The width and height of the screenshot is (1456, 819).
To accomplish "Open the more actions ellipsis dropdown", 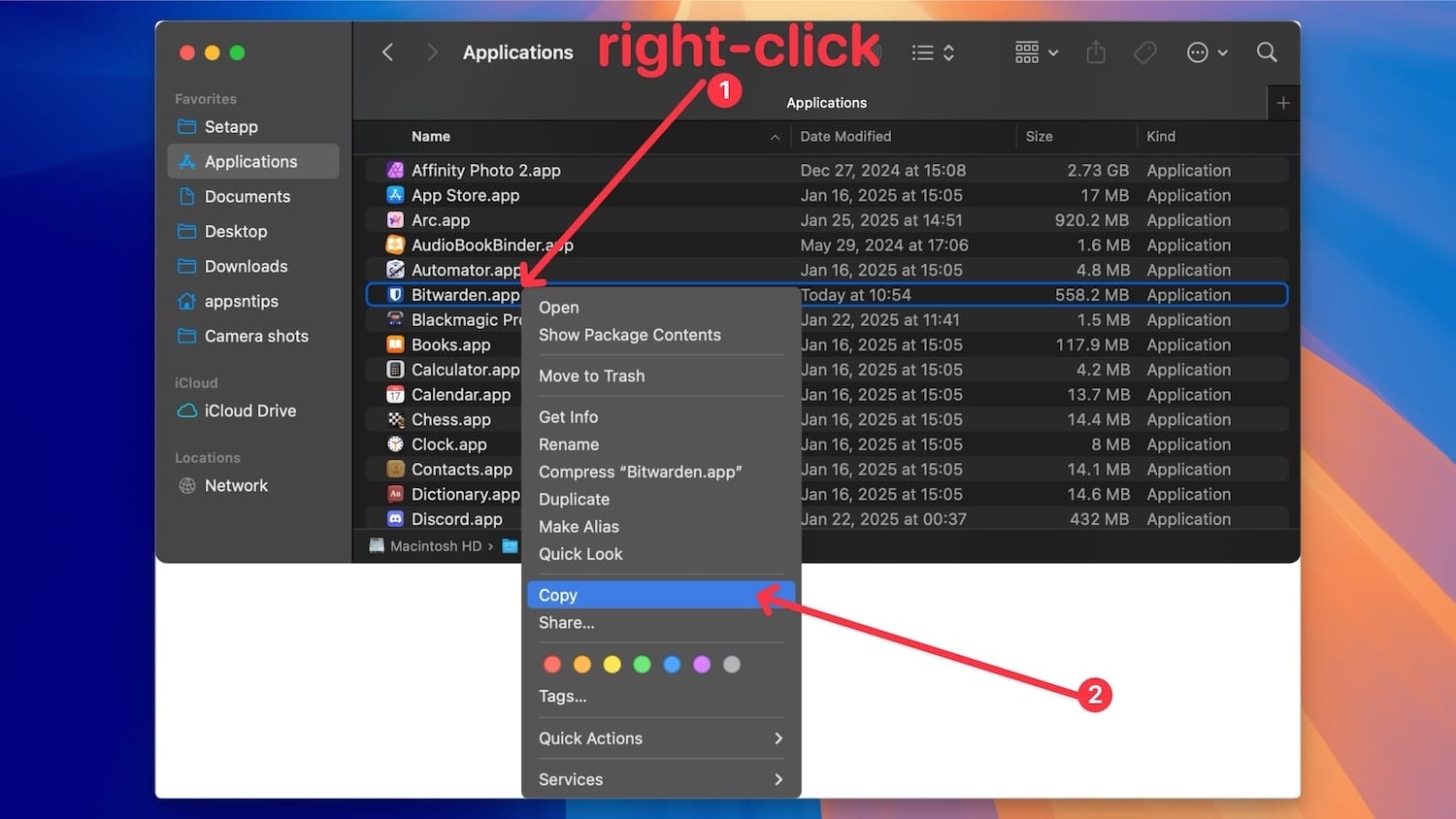I will (1207, 52).
